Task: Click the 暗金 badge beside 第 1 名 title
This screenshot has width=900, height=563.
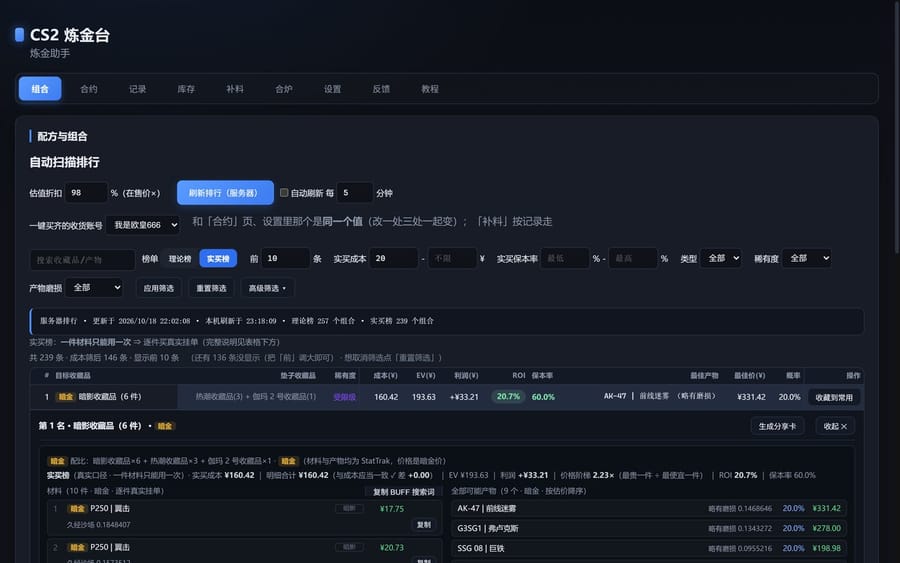Action: pos(165,426)
